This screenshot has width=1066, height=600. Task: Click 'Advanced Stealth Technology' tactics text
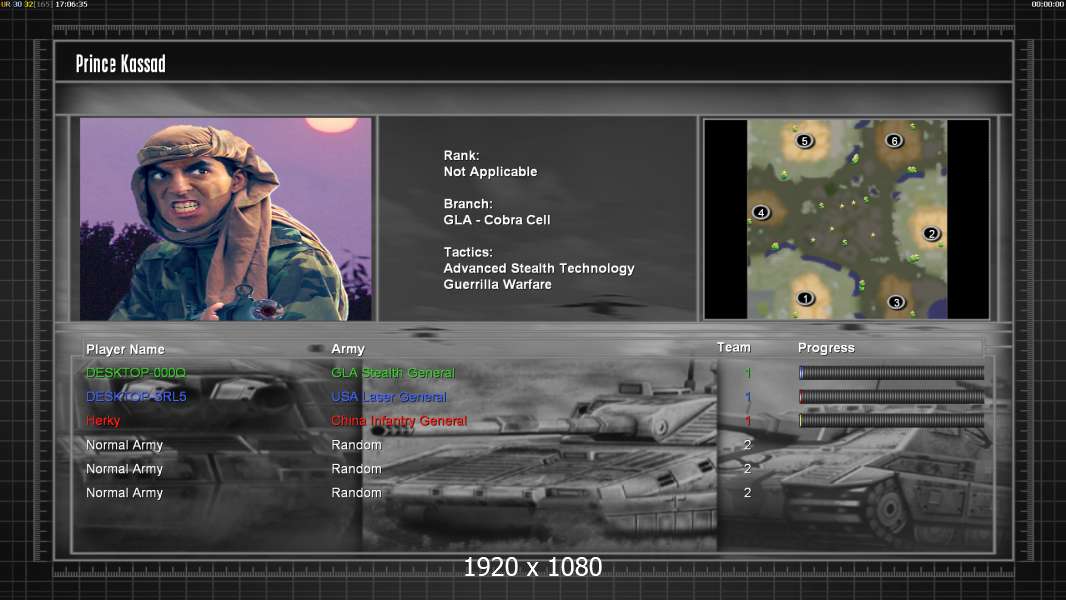(x=539, y=268)
